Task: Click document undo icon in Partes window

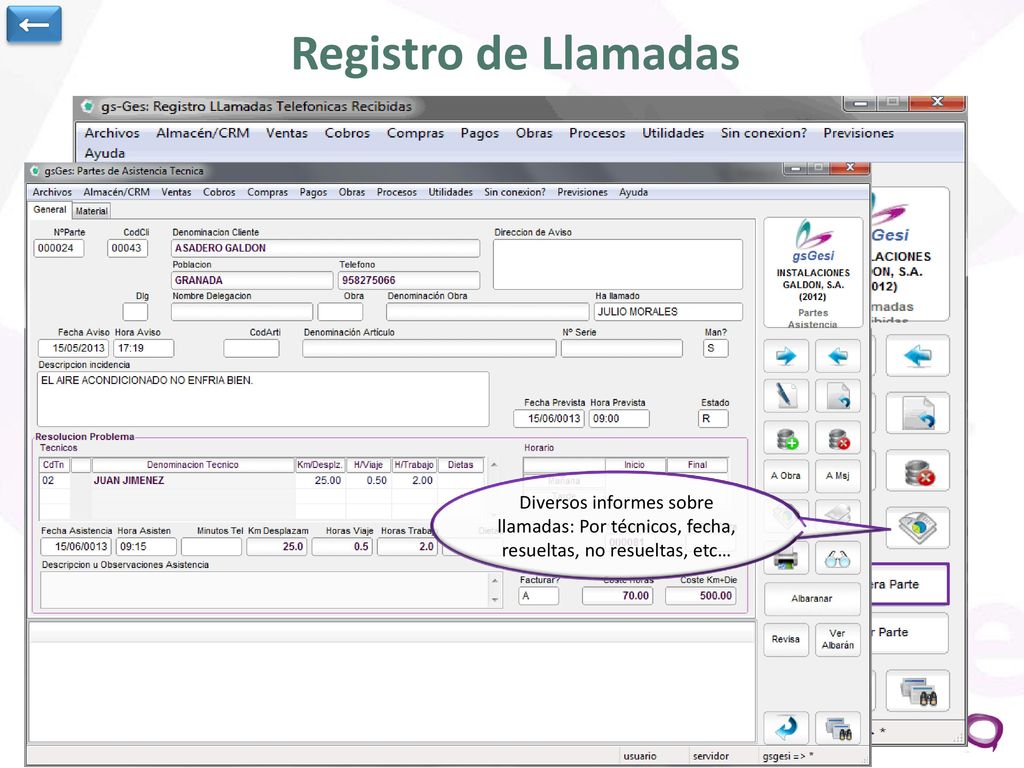Action: coord(837,396)
